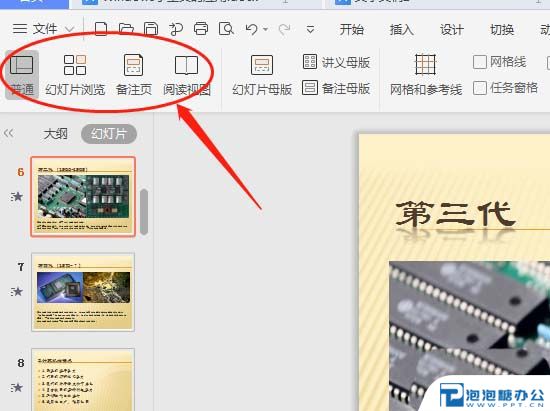Switch to 阅读视图 reading view
This screenshot has height=411, width=550.
click(x=187, y=75)
